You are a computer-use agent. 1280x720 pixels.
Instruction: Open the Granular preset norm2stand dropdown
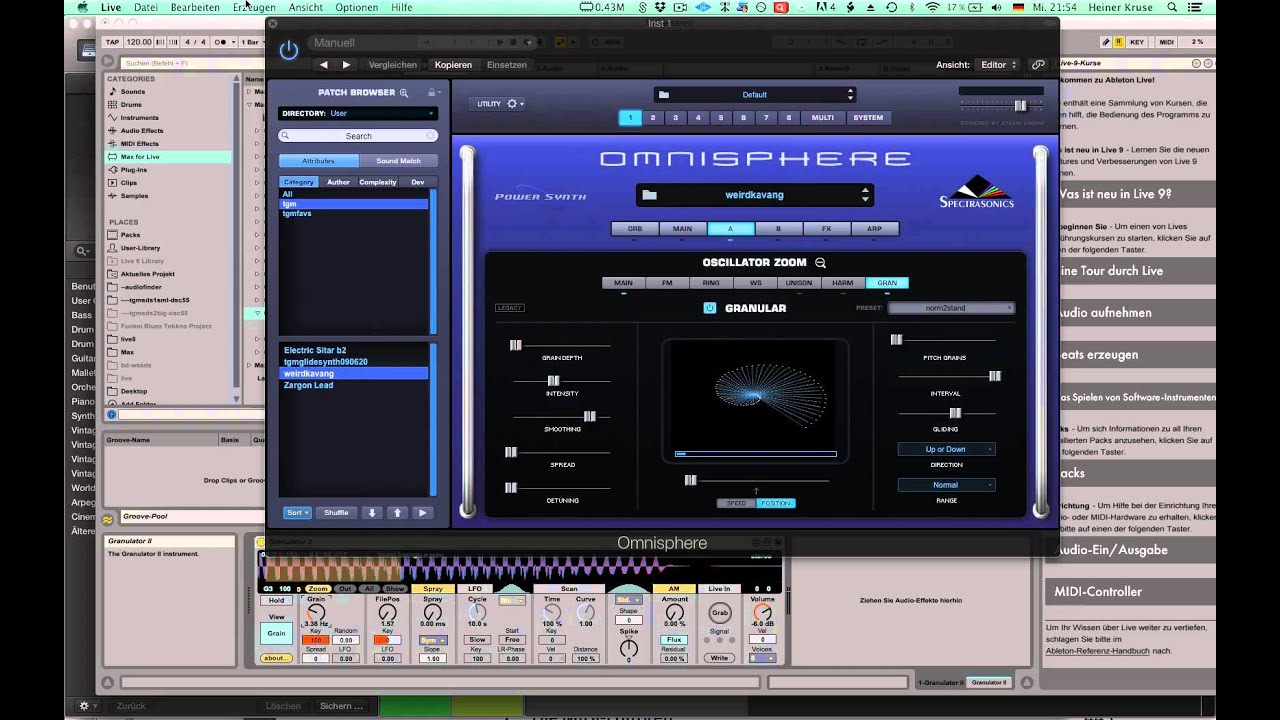pos(951,308)
